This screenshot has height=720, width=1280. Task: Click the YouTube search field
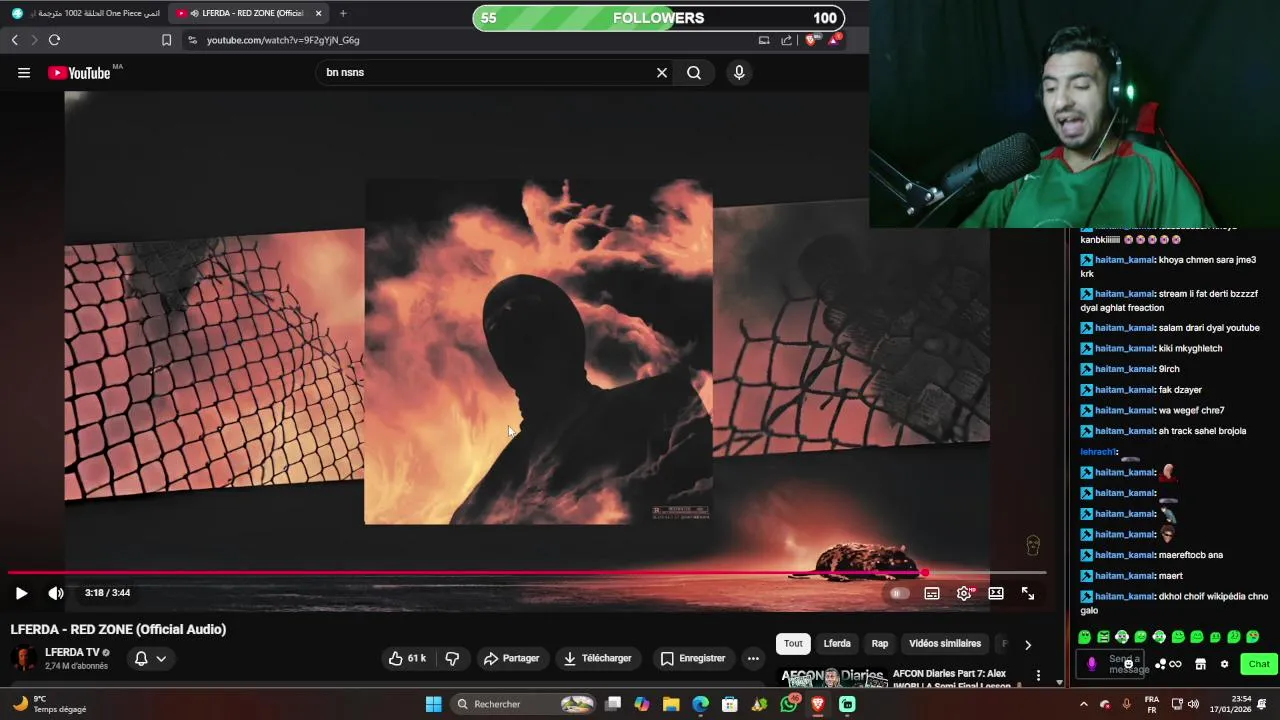485,72
